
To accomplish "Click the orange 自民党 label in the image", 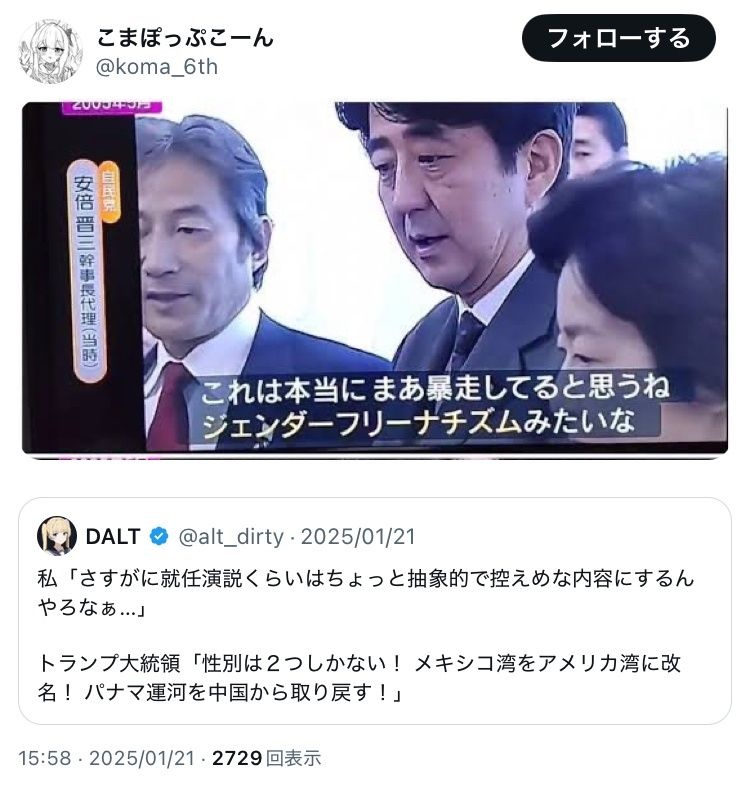I will [x=110, y=191].
